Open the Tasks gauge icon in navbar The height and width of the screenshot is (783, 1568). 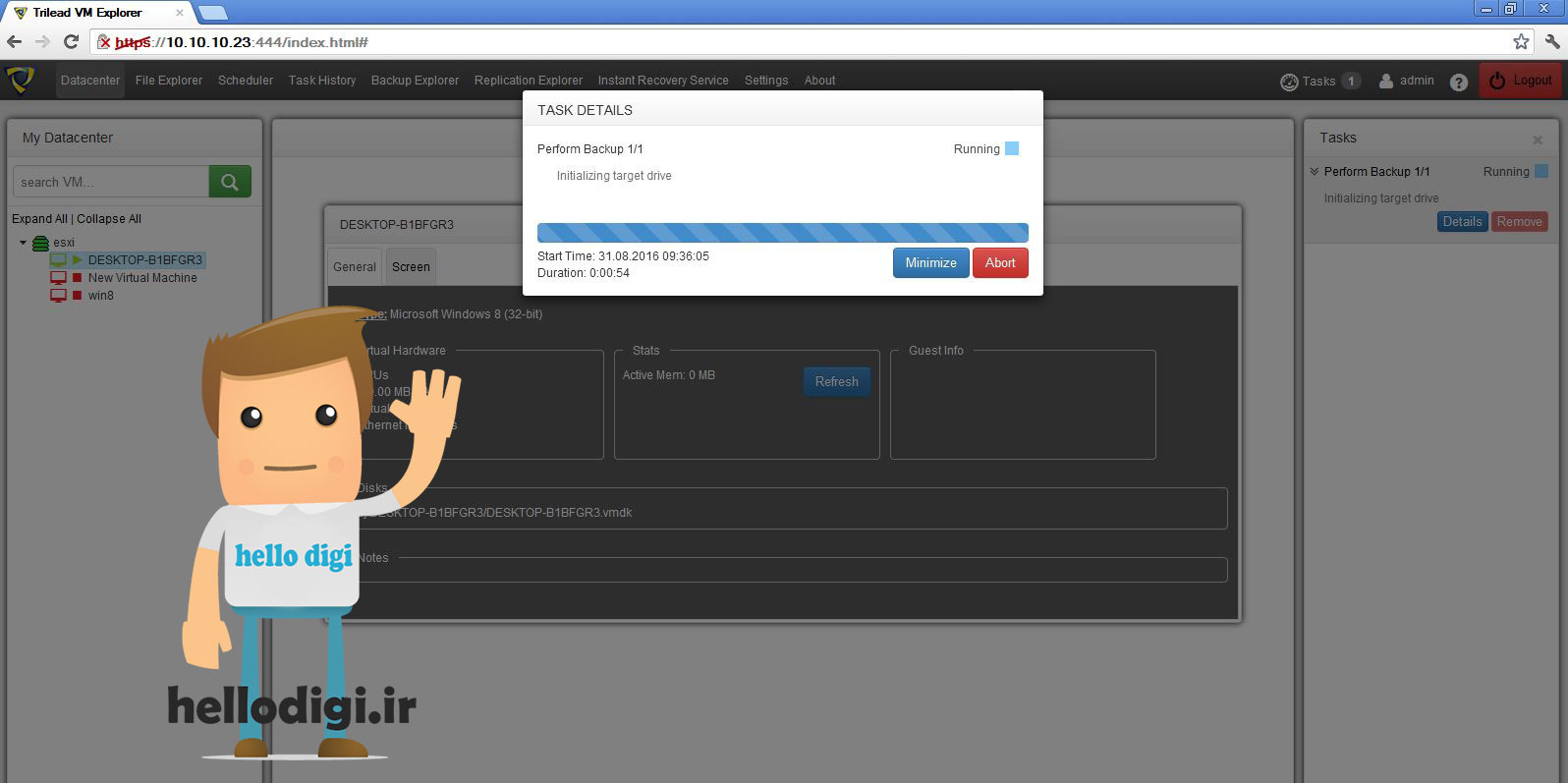(x=1289, y=82)
